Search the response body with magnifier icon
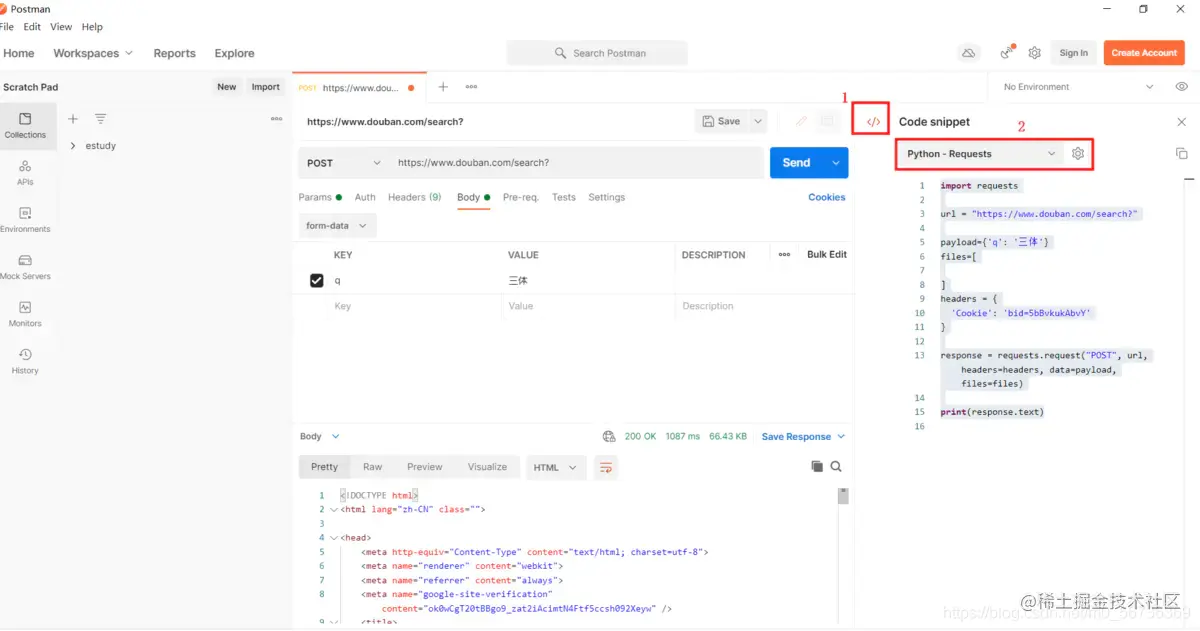Viewport: 1200px width, 631px height. [x=836, y=467]
